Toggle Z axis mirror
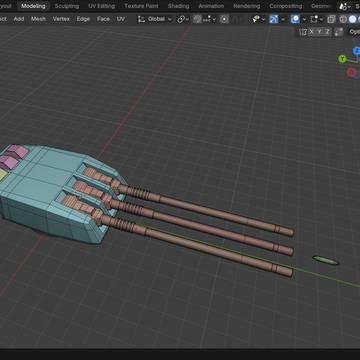 pos(327,32)
